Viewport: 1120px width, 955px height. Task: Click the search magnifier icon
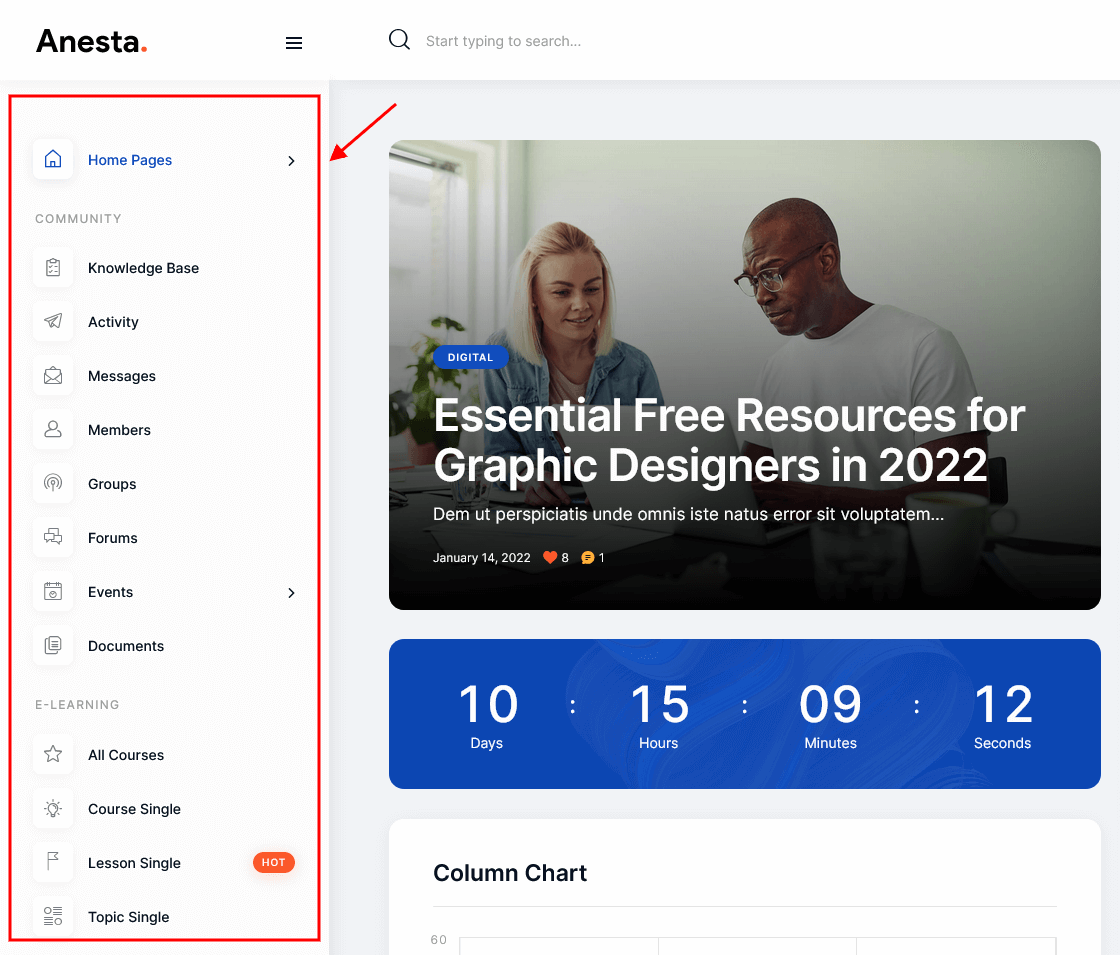(x=399, y=40)
